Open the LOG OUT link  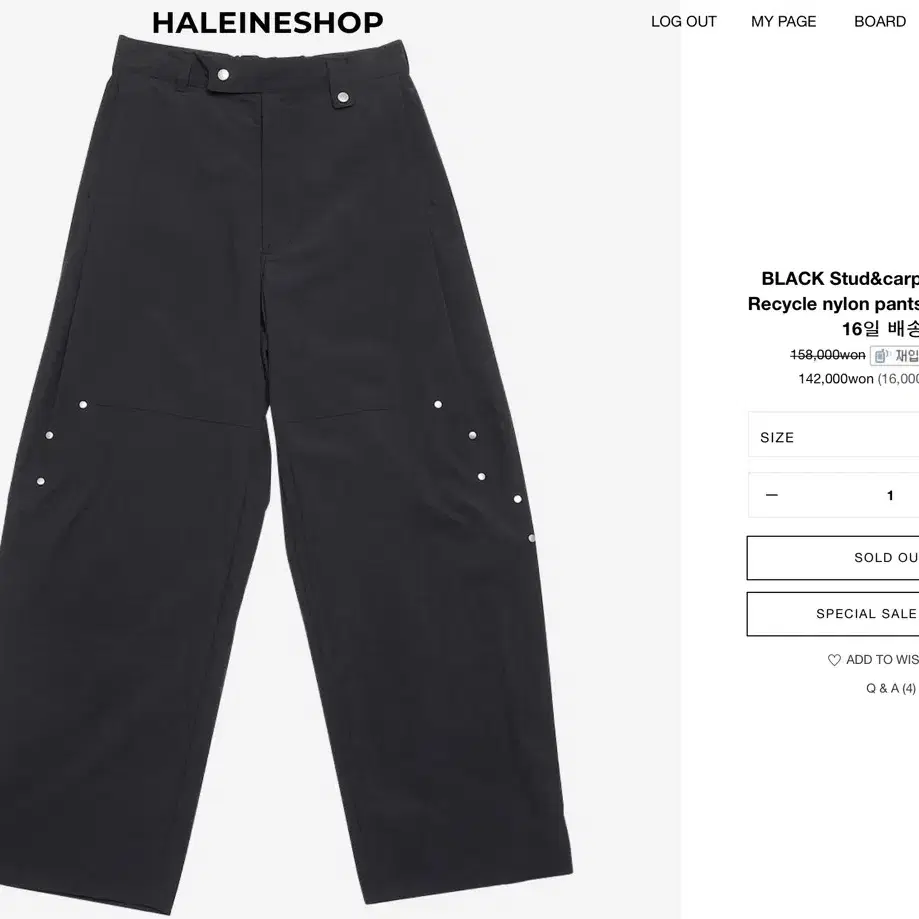click(683, 22)
